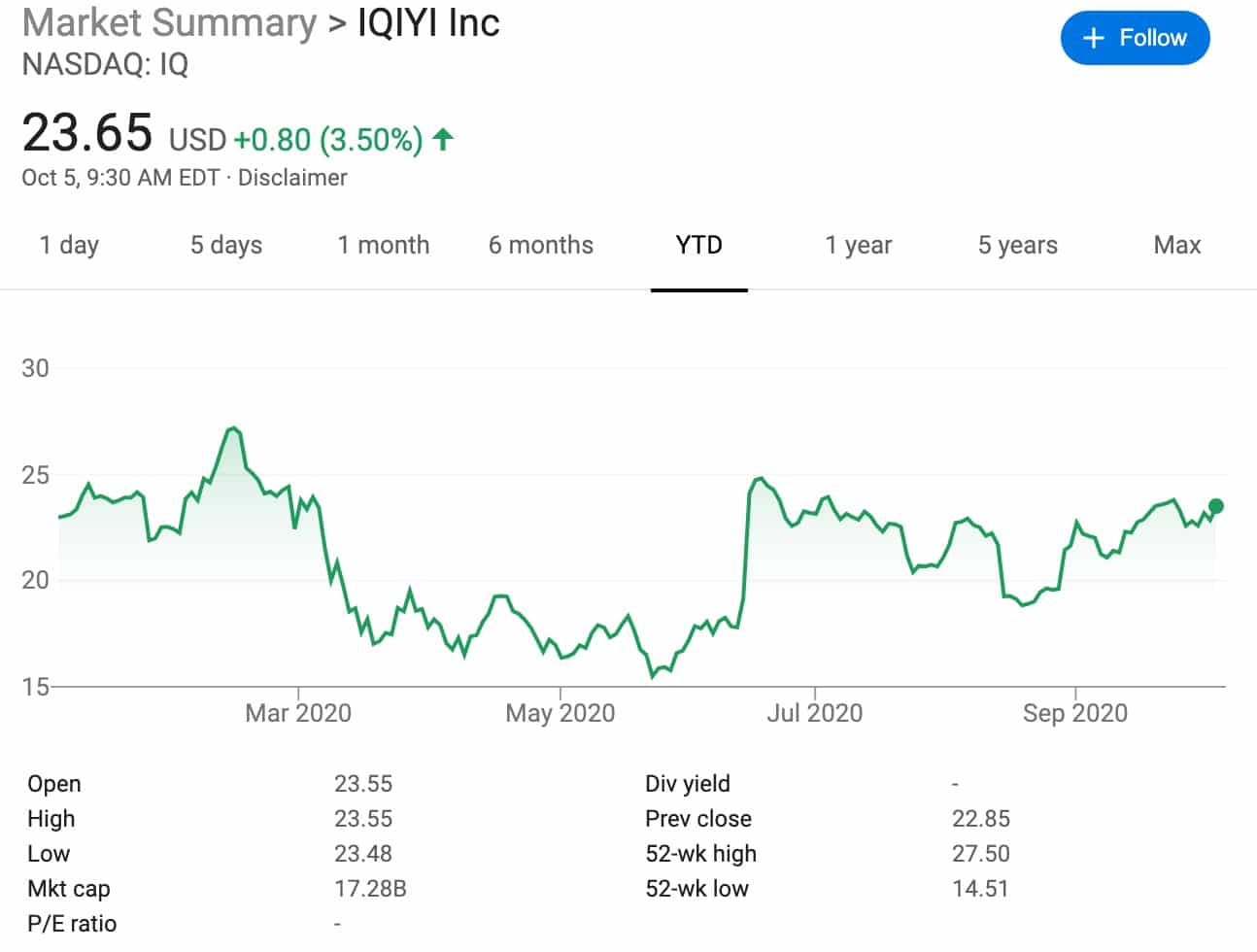The height and width of the screenshot is (952, 1257).
Task: Open the IQIYI Inc company page
Action: pyautogui.click(x=427, y=22)
